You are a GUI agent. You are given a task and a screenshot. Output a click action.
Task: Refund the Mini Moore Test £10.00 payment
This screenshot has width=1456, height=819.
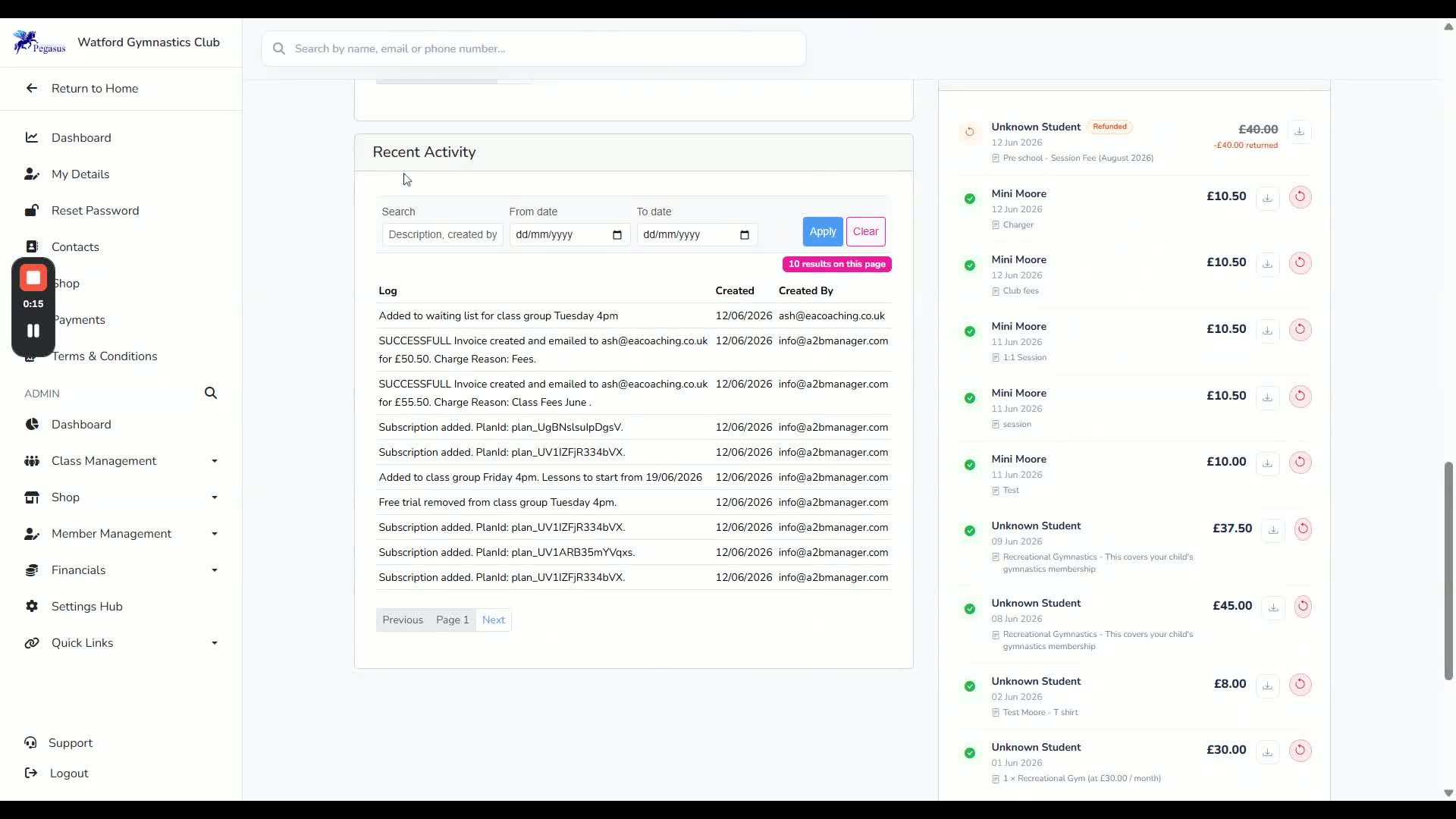click(1300, 463)
